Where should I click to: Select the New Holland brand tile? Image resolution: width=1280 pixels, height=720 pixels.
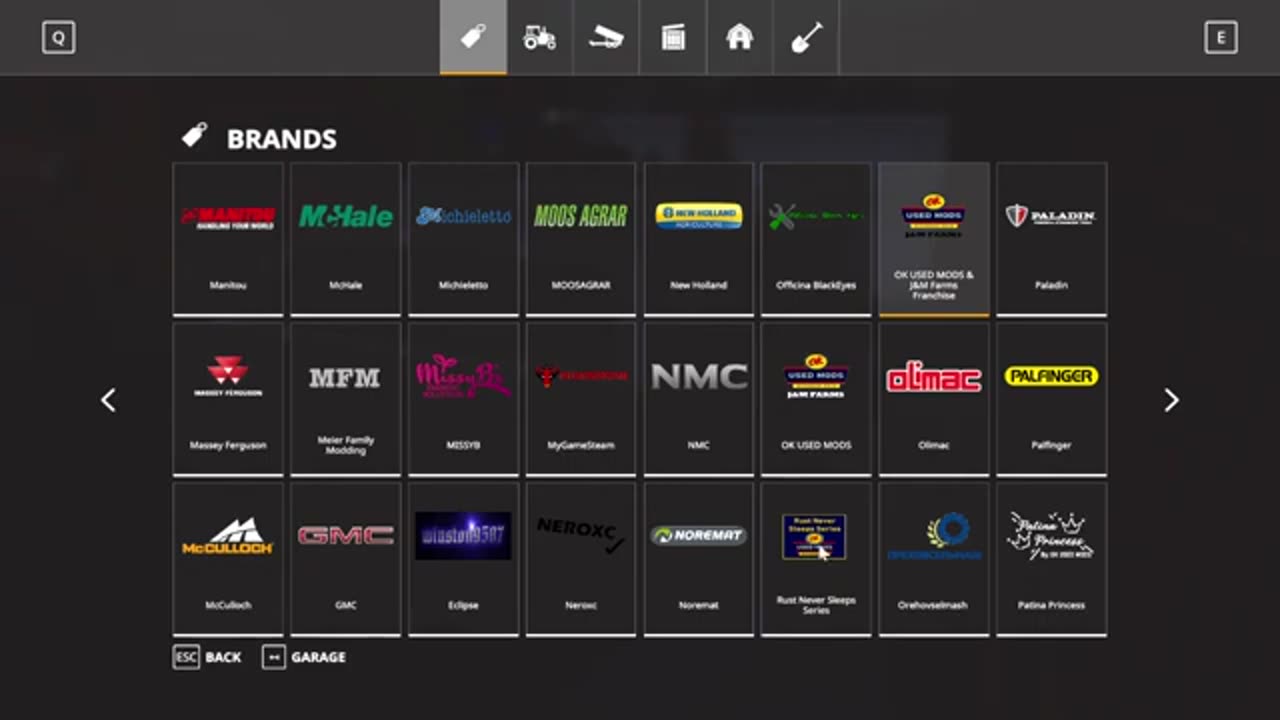(x=699, y=239)
